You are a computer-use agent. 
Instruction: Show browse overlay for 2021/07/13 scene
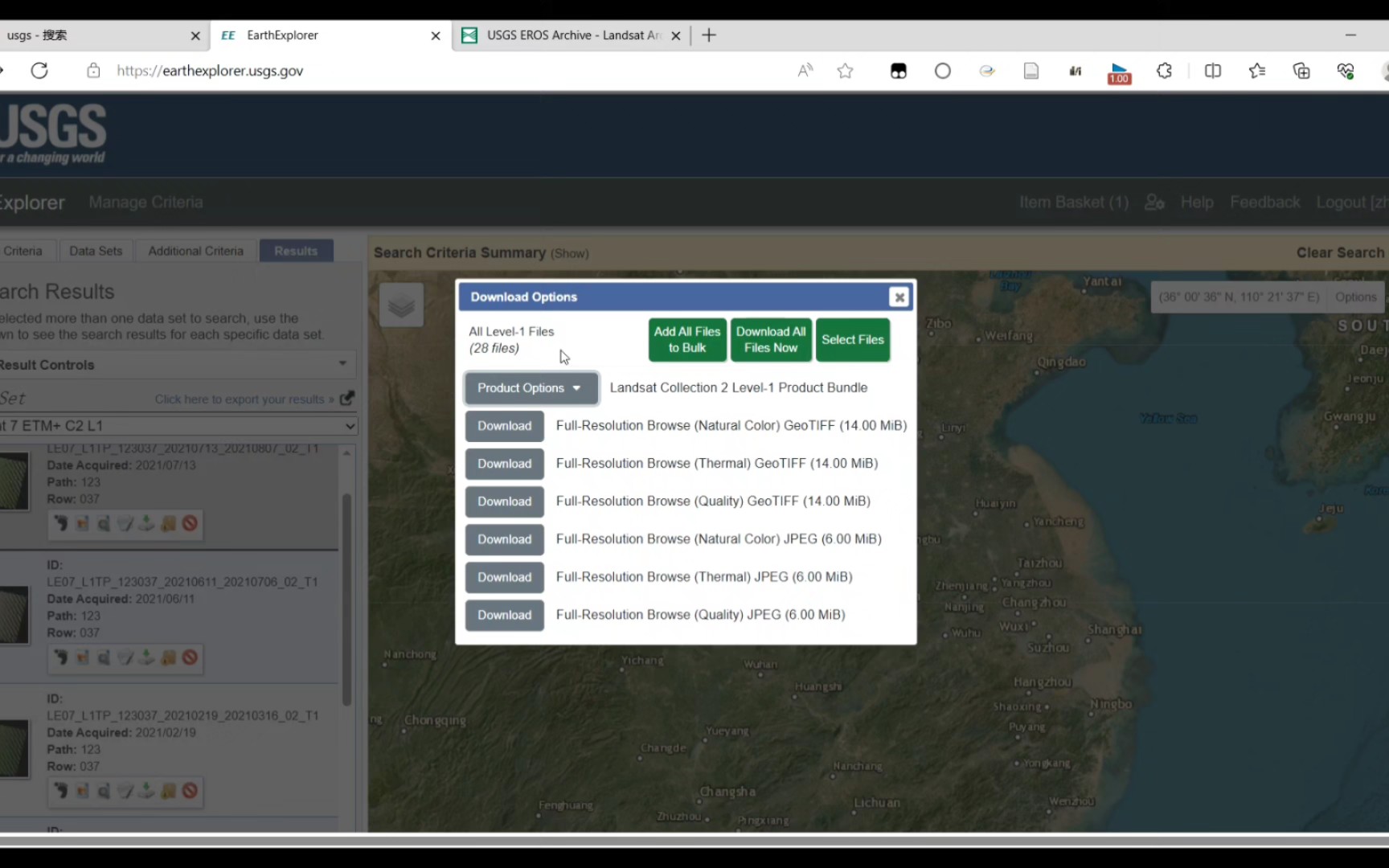point(82,524)
